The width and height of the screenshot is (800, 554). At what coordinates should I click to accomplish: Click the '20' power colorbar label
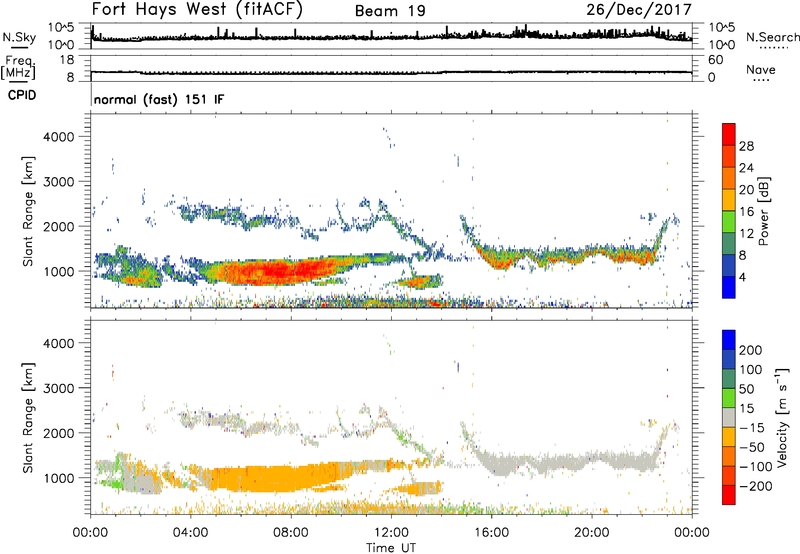746,190
